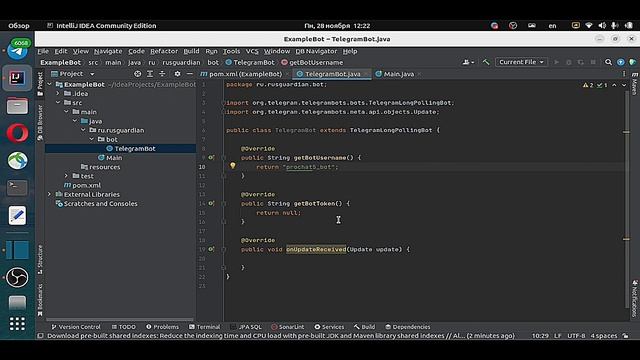
Task: Open the DB Navigator menu
Action: coord(316,51)
